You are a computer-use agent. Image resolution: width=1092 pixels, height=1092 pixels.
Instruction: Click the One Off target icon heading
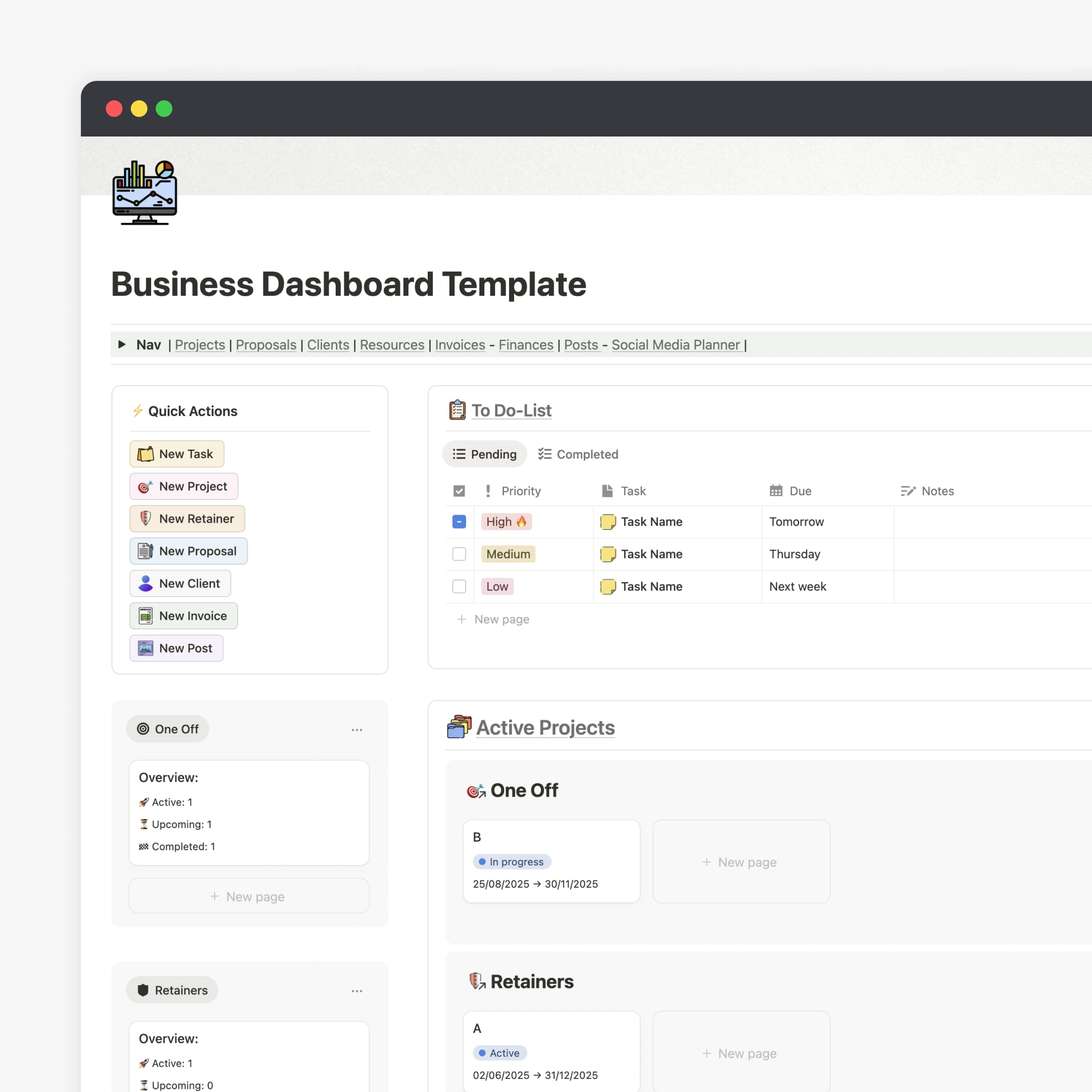(x=476, y=790)
